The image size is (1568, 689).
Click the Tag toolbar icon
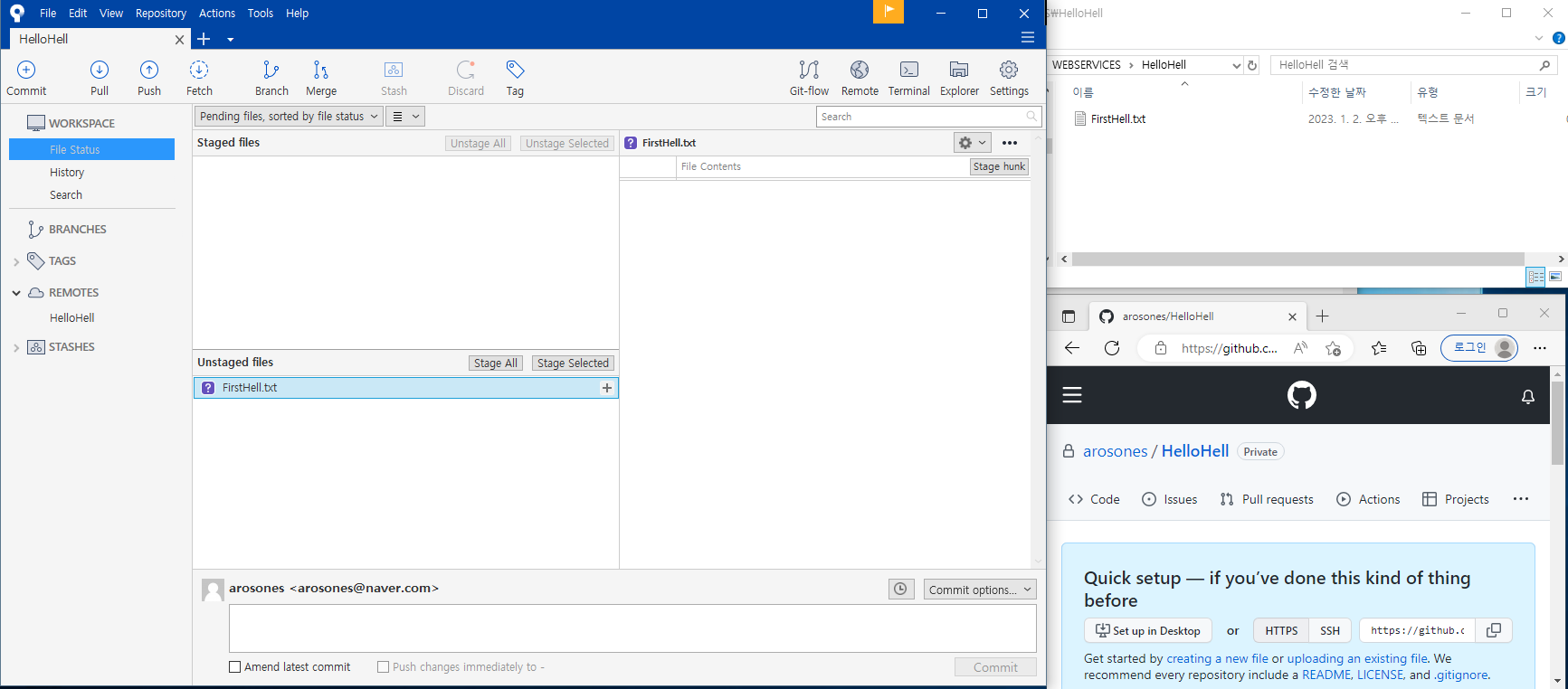click(x=515, y=78)
